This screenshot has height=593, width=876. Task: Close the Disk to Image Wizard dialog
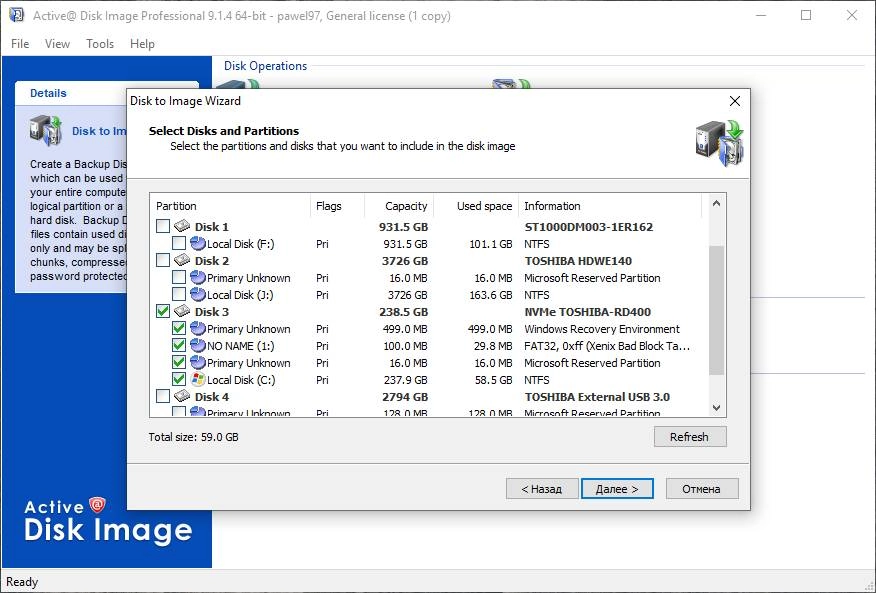click(x=735, y=101)
